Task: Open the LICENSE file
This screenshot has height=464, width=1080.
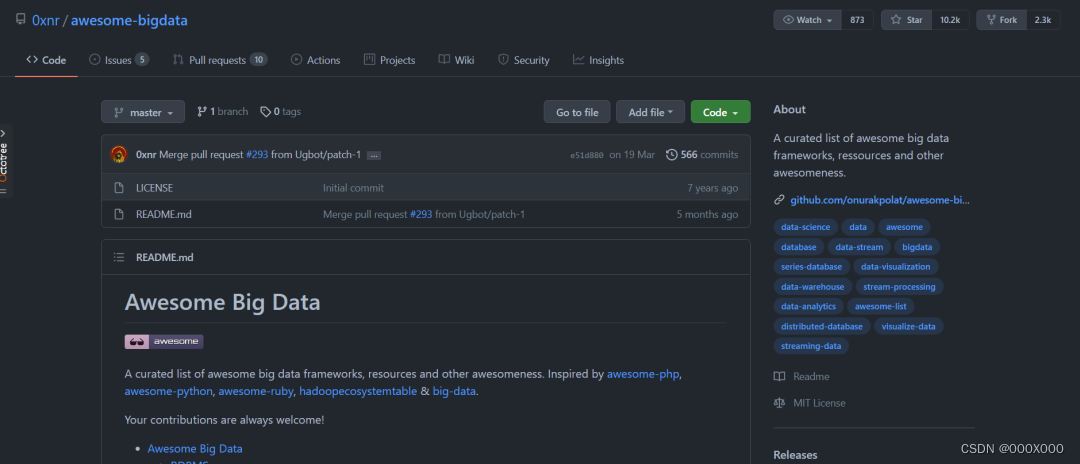Action: 154,188
